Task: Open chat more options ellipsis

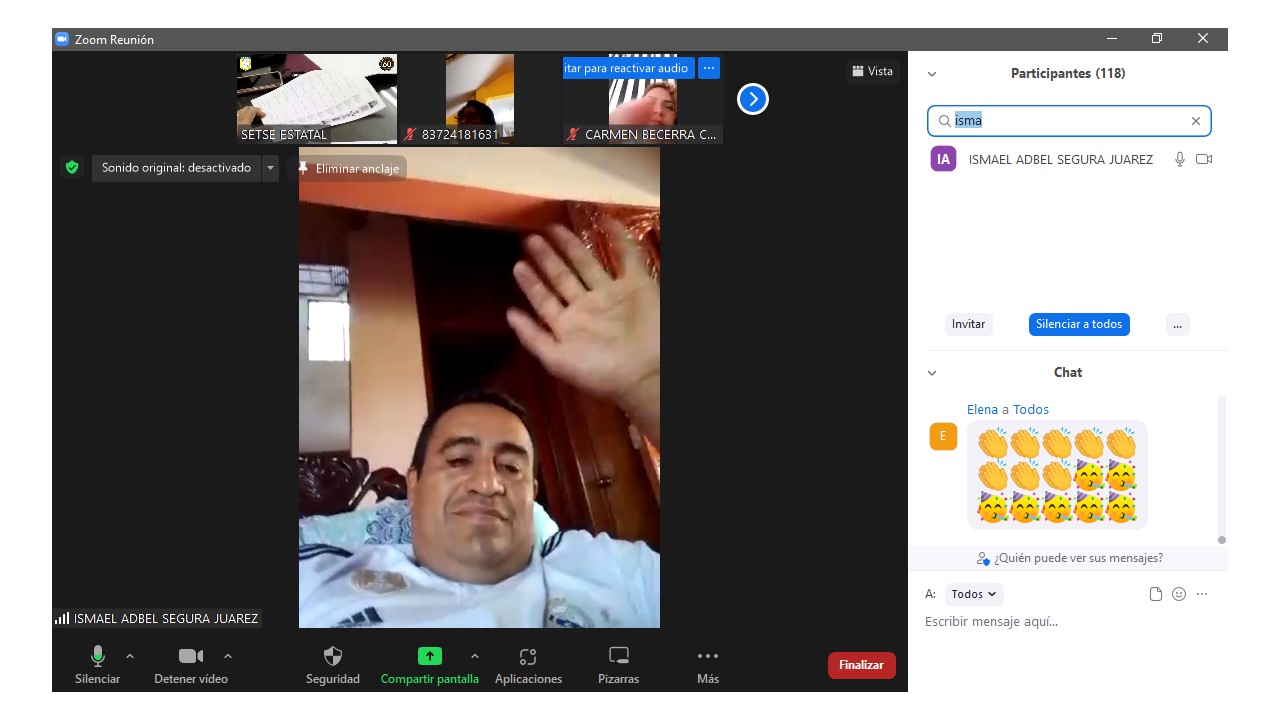Action: (1202, 594)
